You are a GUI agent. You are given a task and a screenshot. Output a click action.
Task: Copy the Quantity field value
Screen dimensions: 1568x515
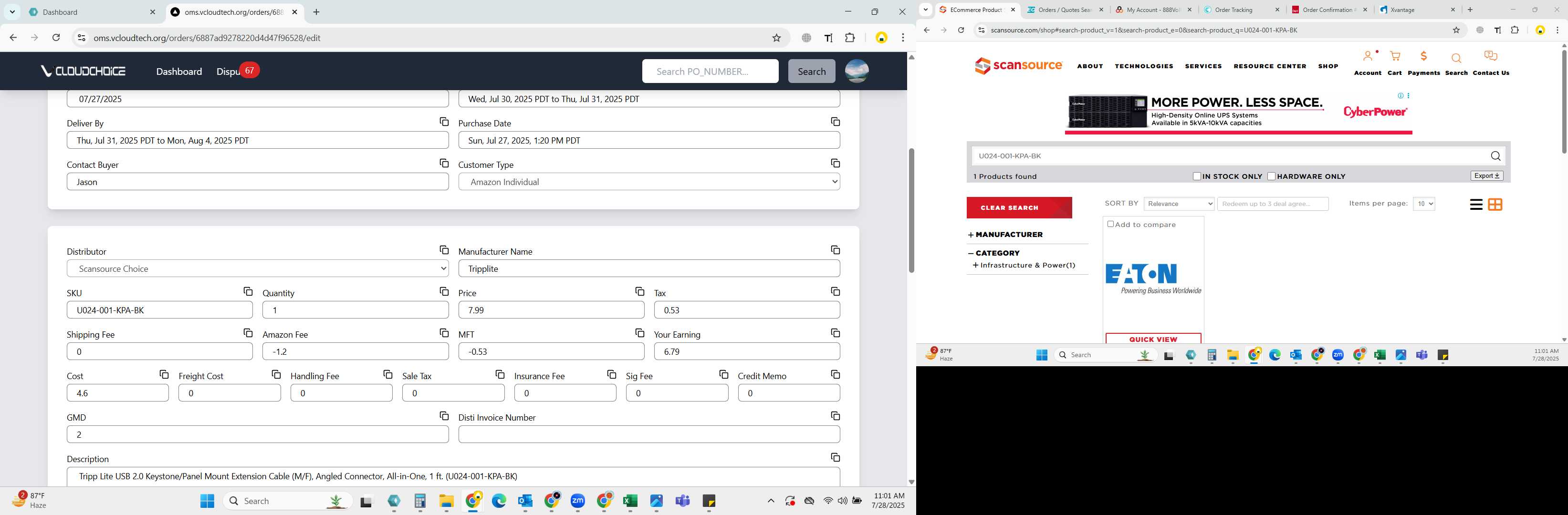coord(444,291)
